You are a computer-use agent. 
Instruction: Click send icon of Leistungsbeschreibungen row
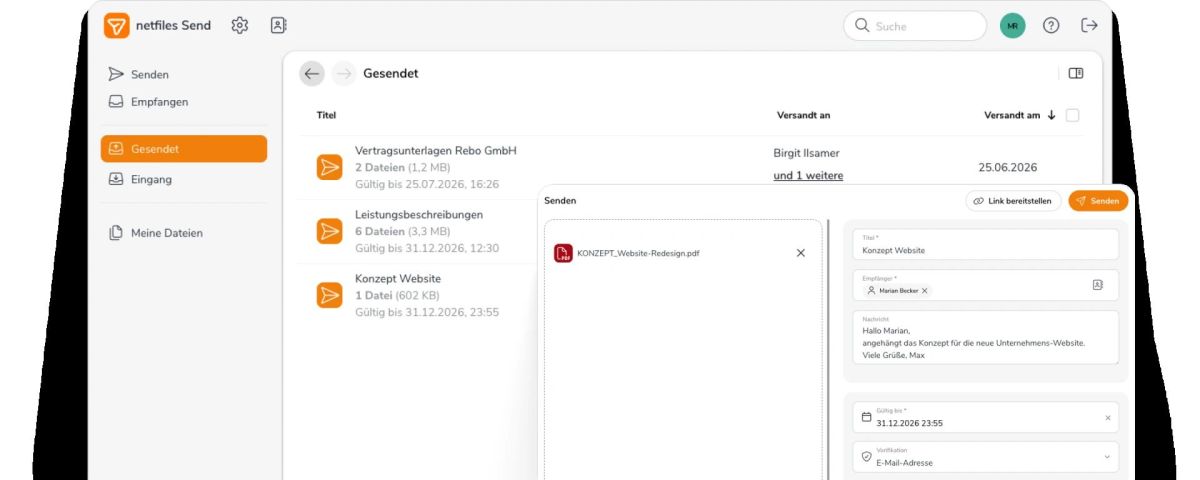(x=329, y=231)
